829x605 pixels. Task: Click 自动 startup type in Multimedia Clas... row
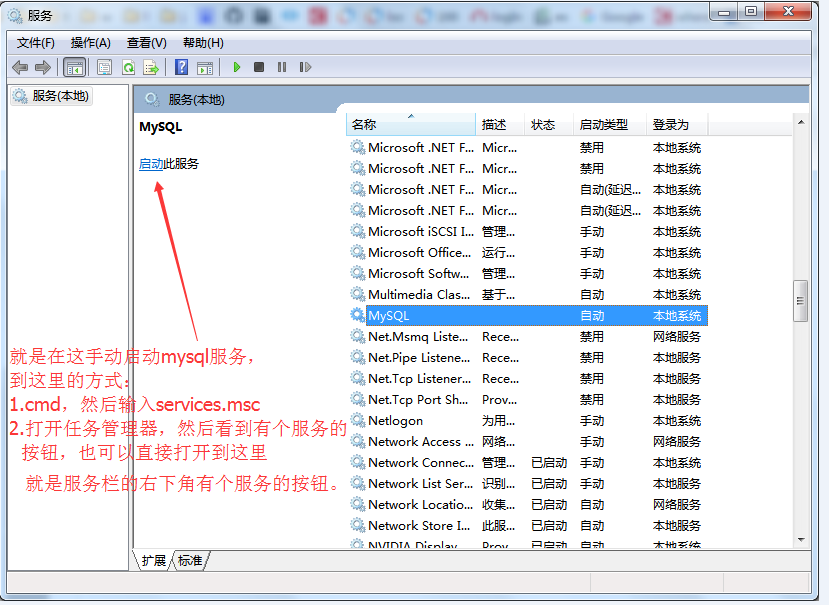click(x=592, y=295)
